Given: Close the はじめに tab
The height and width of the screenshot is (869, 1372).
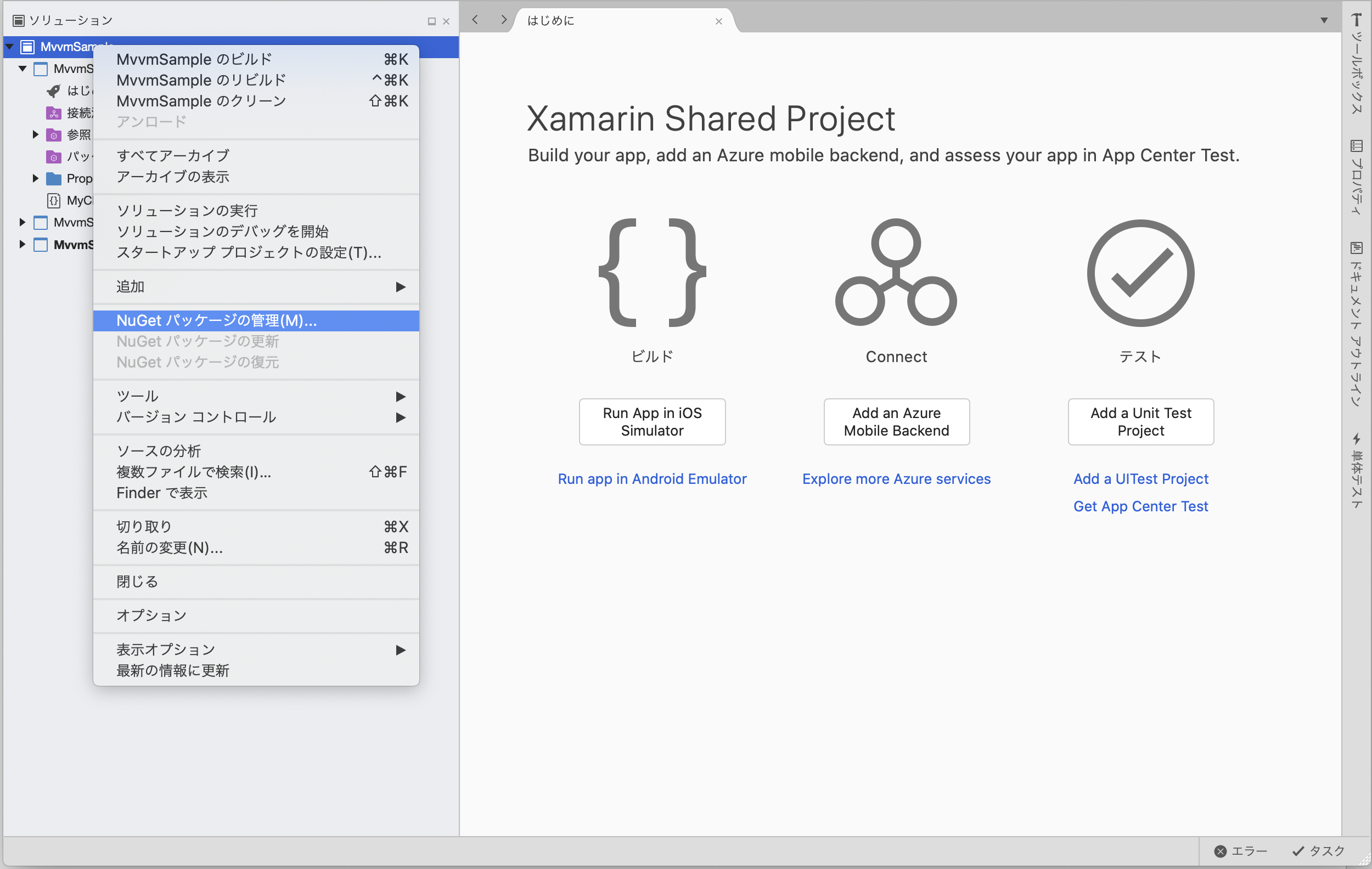Looking at the screenshot, I should (718, 21).
